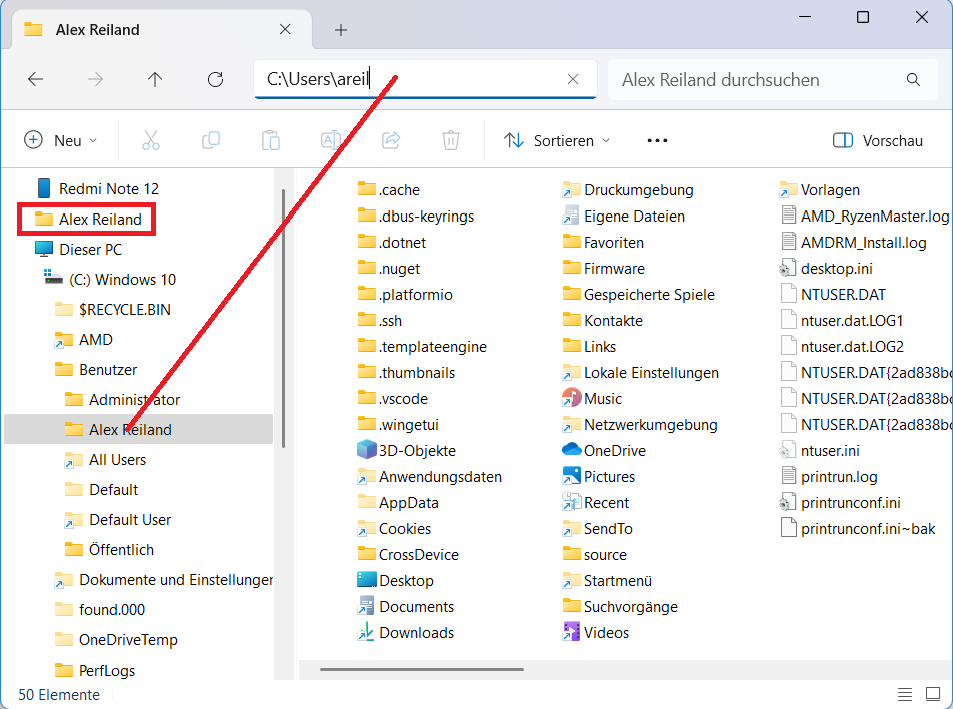
Task: Open the pinned Alex Reiland sidebar folder
Action: pos(88,219)
